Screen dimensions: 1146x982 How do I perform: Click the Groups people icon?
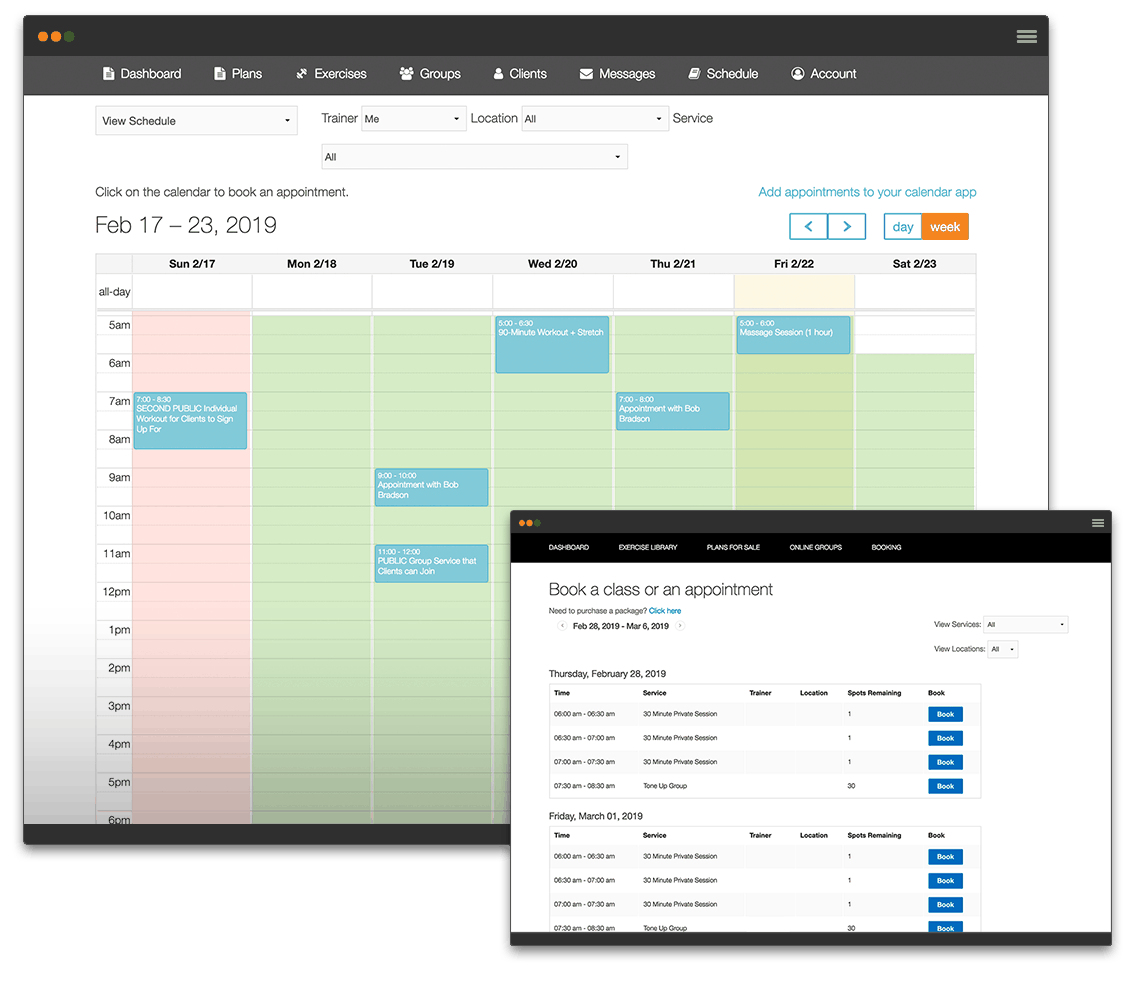click(x=406, y=74)
